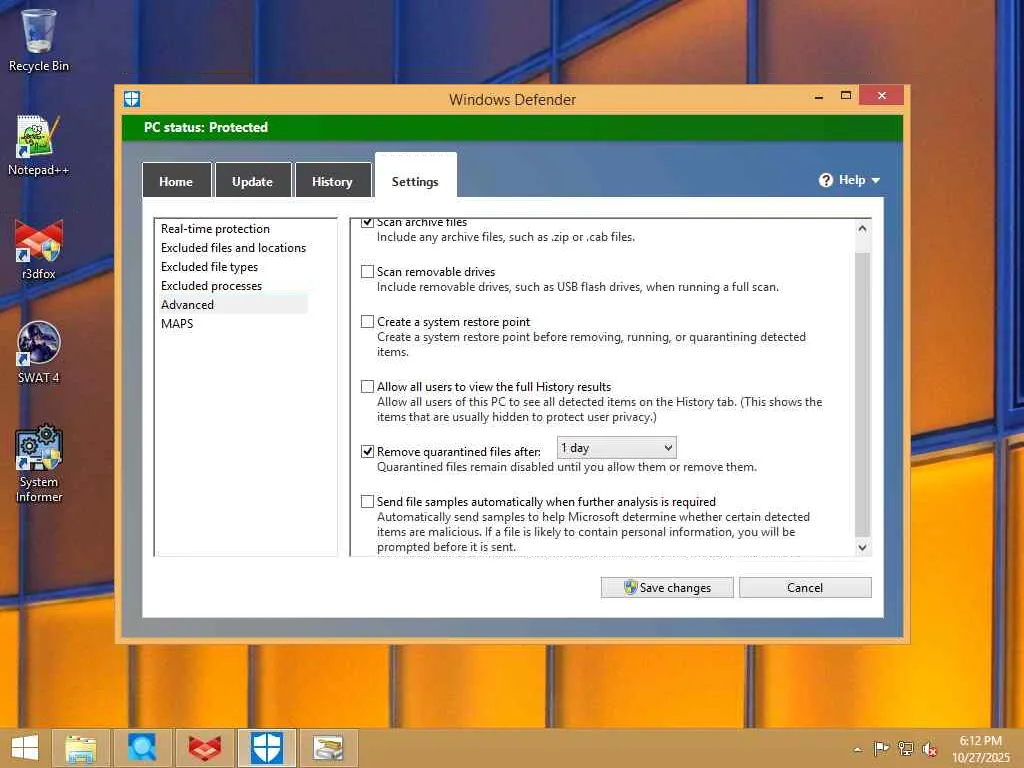Launch Notepad++ from the desktop
Image resolution: width=1024 pixels, height=768 pixels.
click(x=39, y=145)
